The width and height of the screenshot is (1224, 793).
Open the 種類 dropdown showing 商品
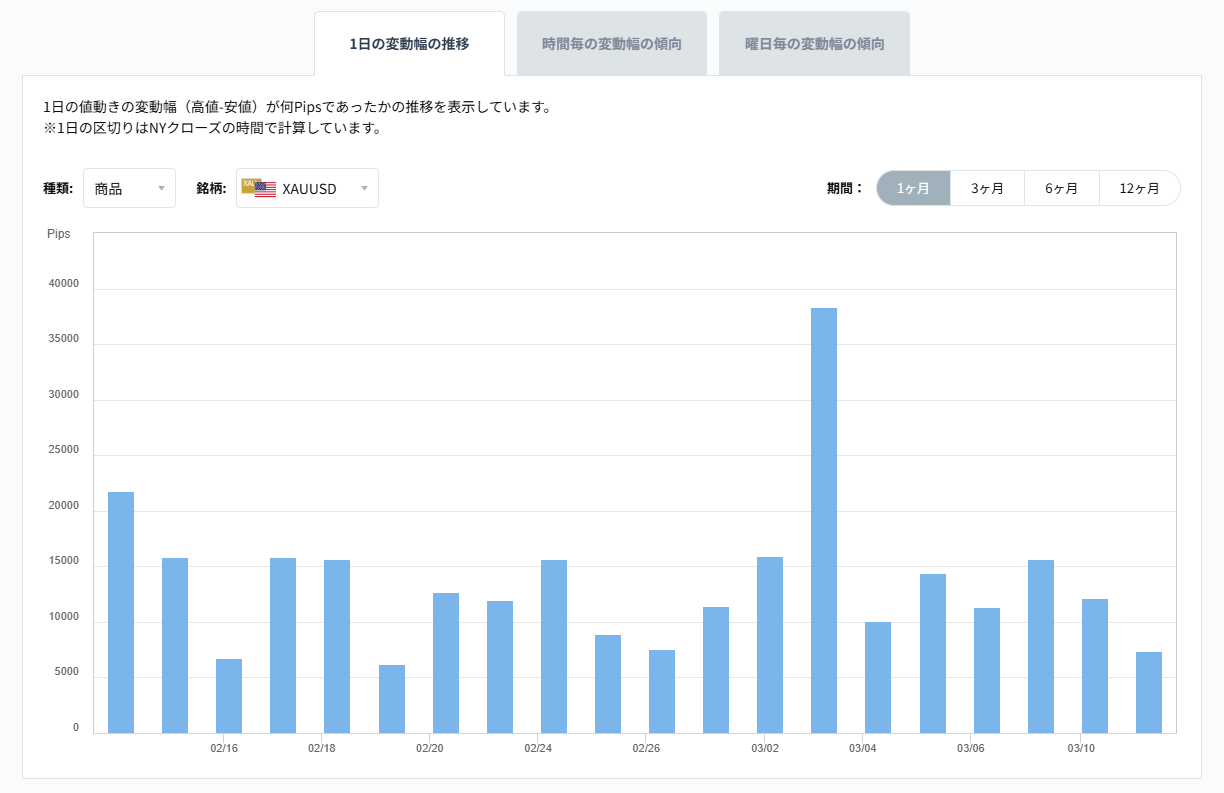pyautogui.click(x=129, y=187)
